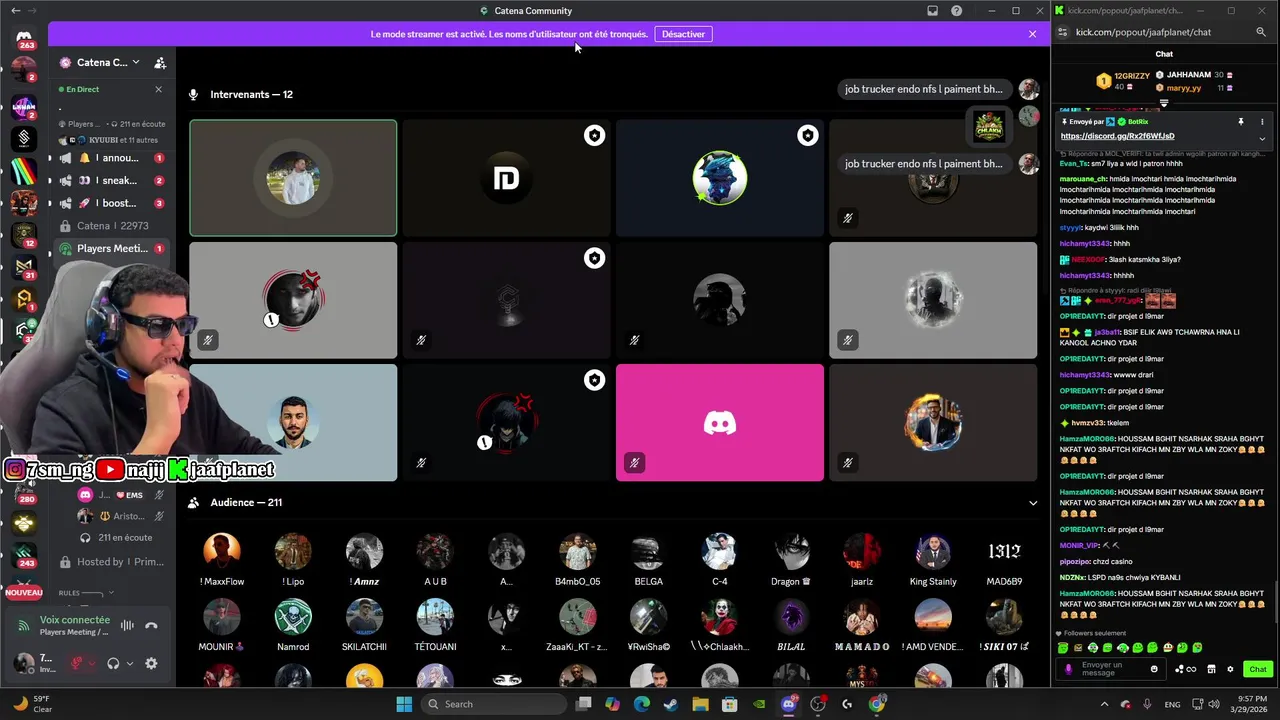Open the emoji picker in Kick chat
The height and width of the screenshot is (720, 1280).
[x=1154, y=669]
